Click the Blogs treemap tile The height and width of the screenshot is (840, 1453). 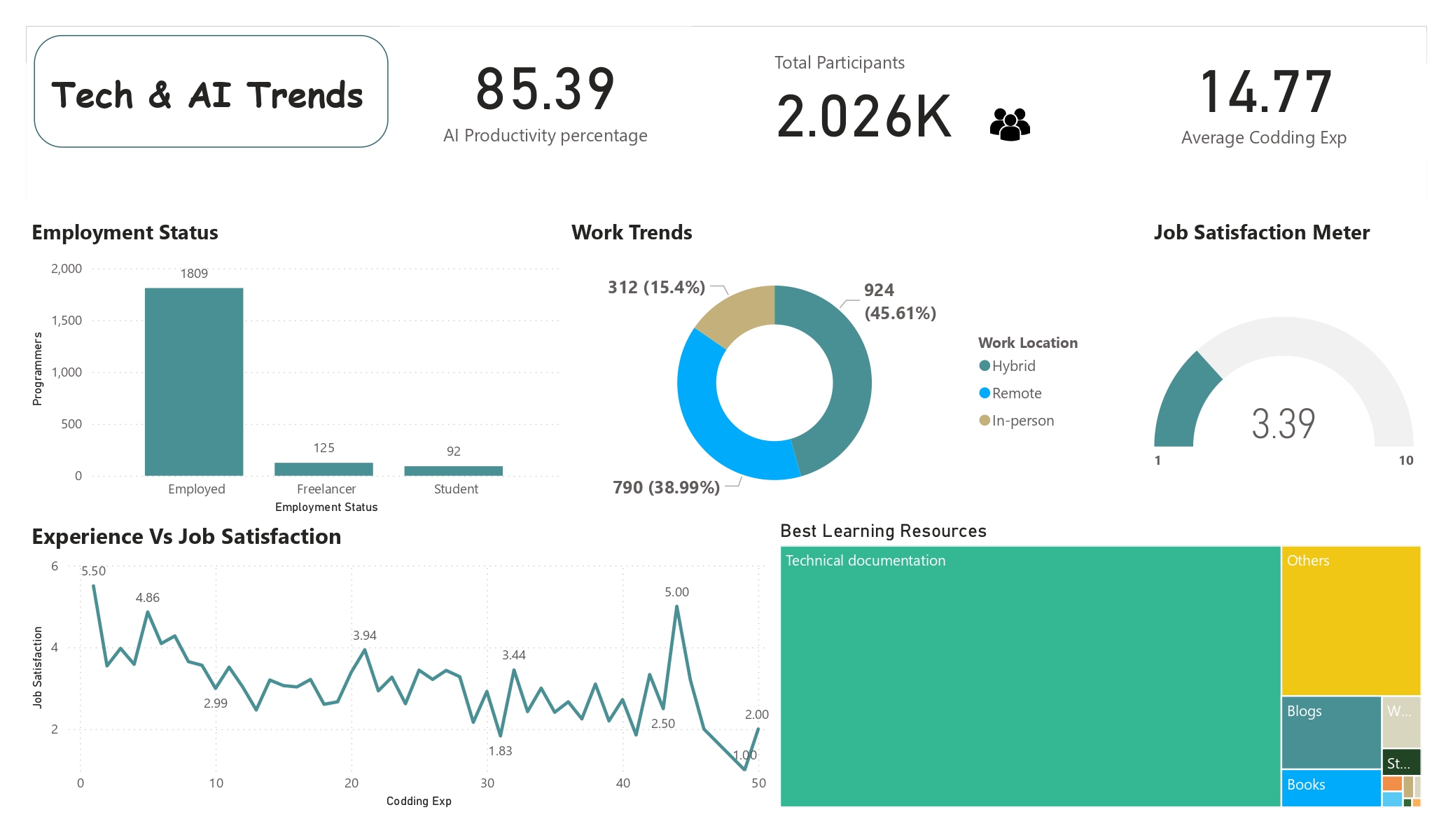point(1331,732)
